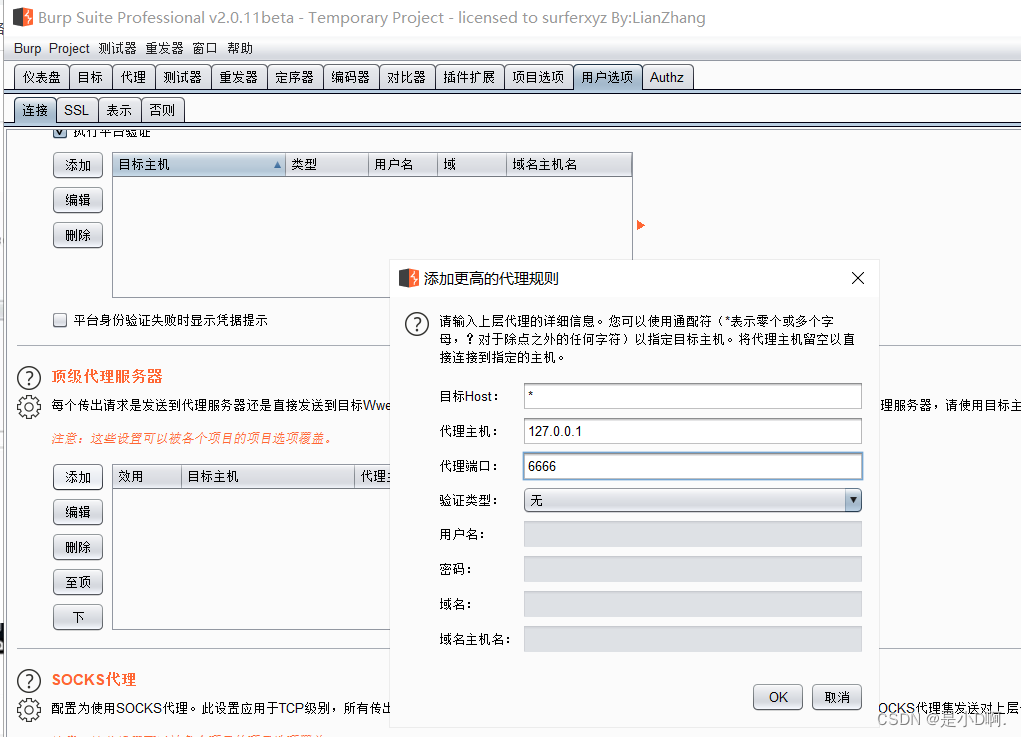Viewport: 1021px width, 737px height.
Task: Click the 至顶 button
Action: tap(78, 583)
